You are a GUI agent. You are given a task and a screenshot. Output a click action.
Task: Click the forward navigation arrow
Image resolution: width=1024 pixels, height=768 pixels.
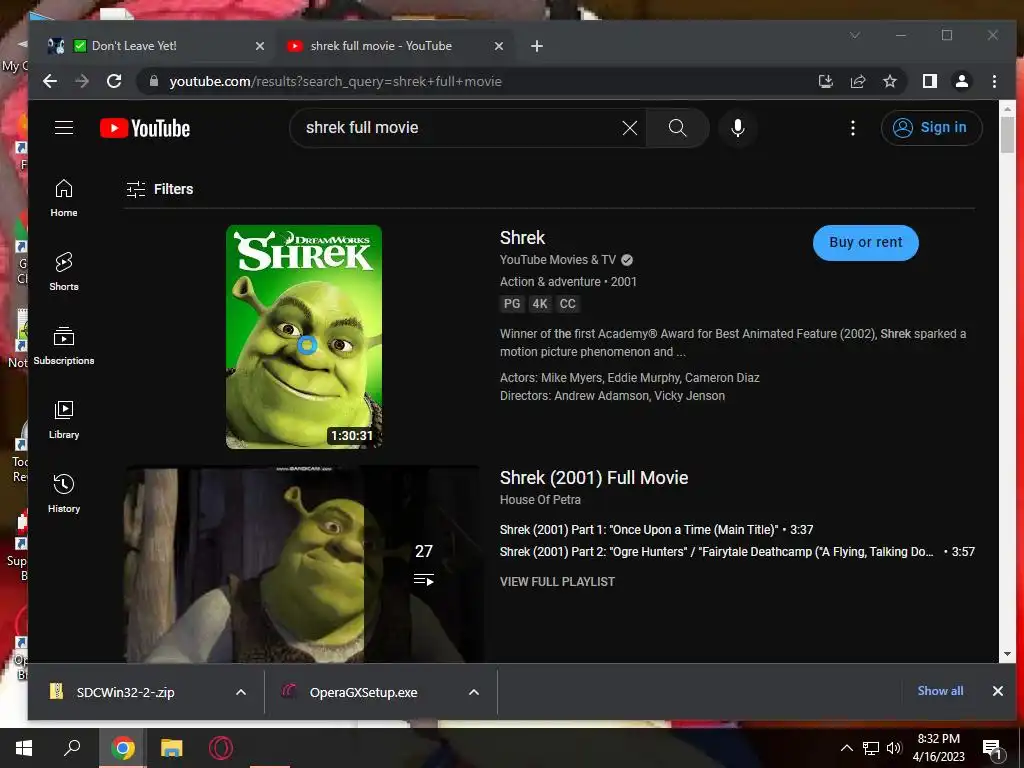click(82, 82)
